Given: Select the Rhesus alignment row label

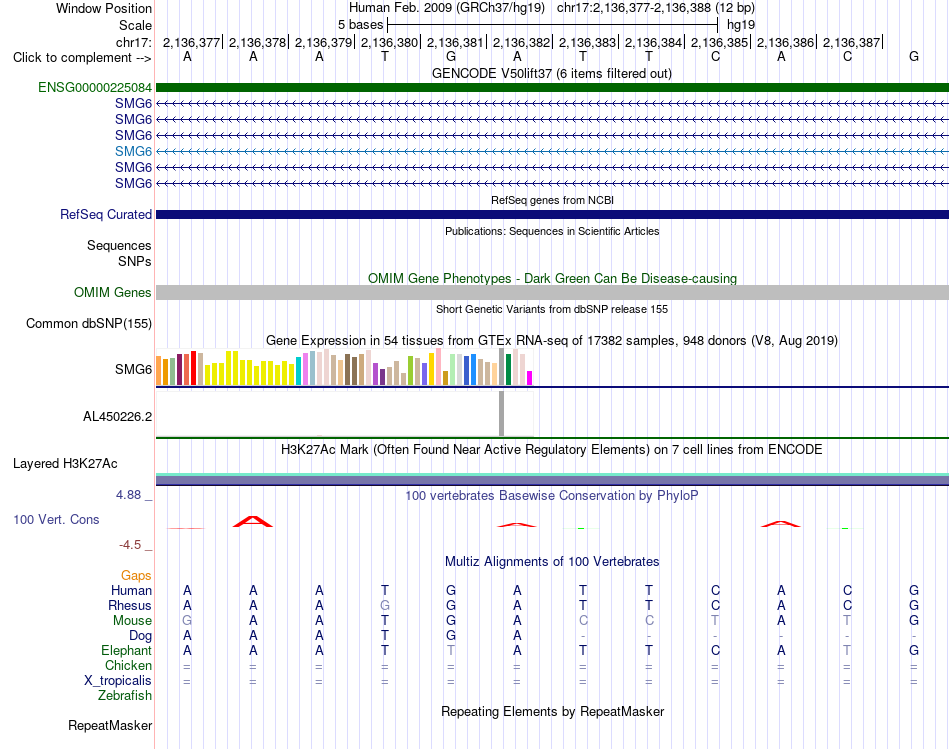Looking at the screenshot, I should 130,605.
